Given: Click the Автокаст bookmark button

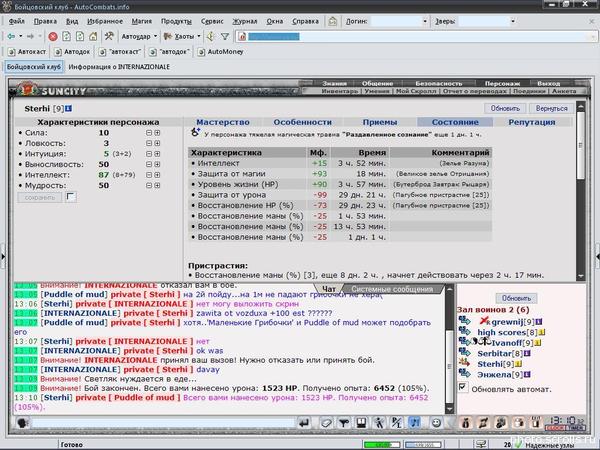Looking at the screenshot, I should [27, 52].
